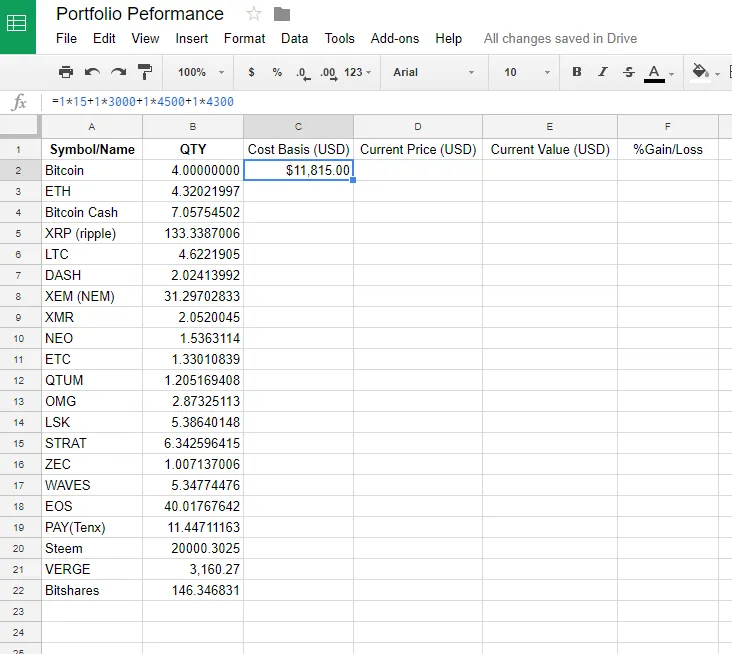Select the 'Current Value (USD)' cell

pos(550,149)
